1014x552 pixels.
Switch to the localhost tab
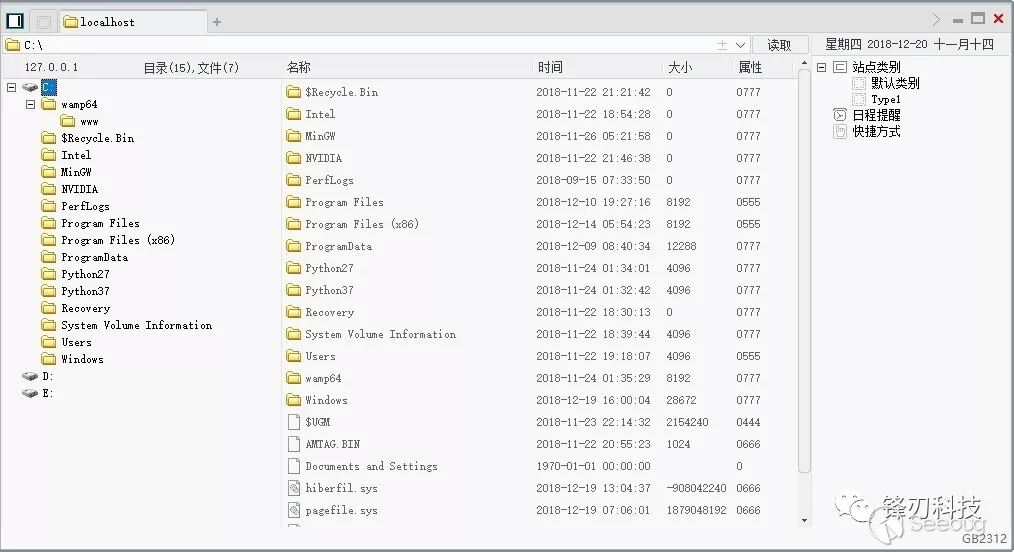pos(134,22)
